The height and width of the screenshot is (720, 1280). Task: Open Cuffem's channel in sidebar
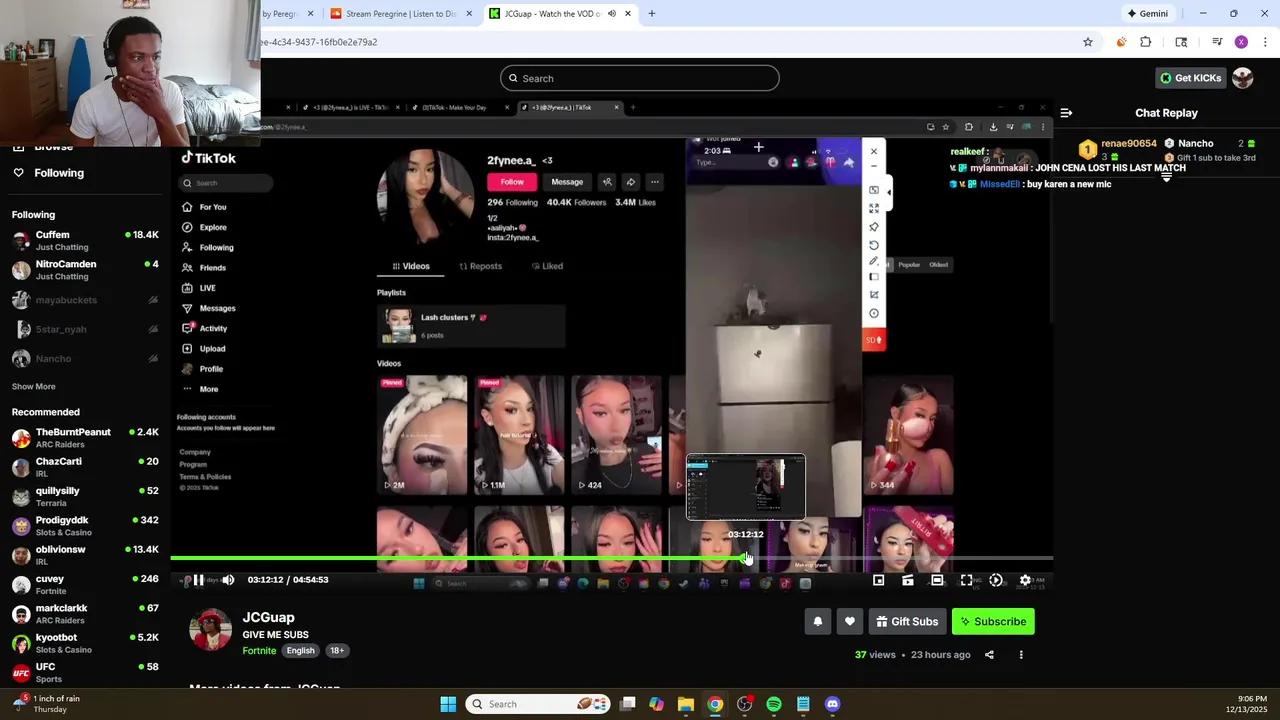tap(85, 241)
